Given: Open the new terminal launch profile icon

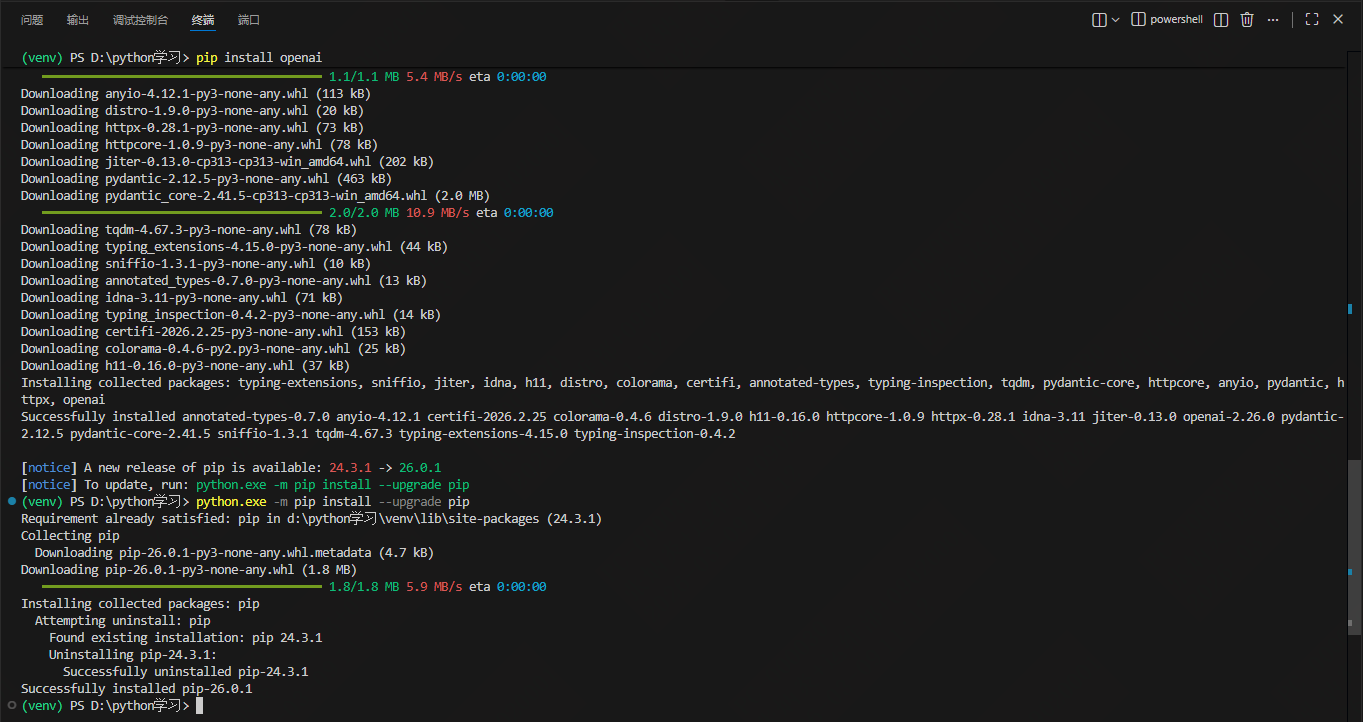Looking at the screenshot, I should tap(1100, 19).
